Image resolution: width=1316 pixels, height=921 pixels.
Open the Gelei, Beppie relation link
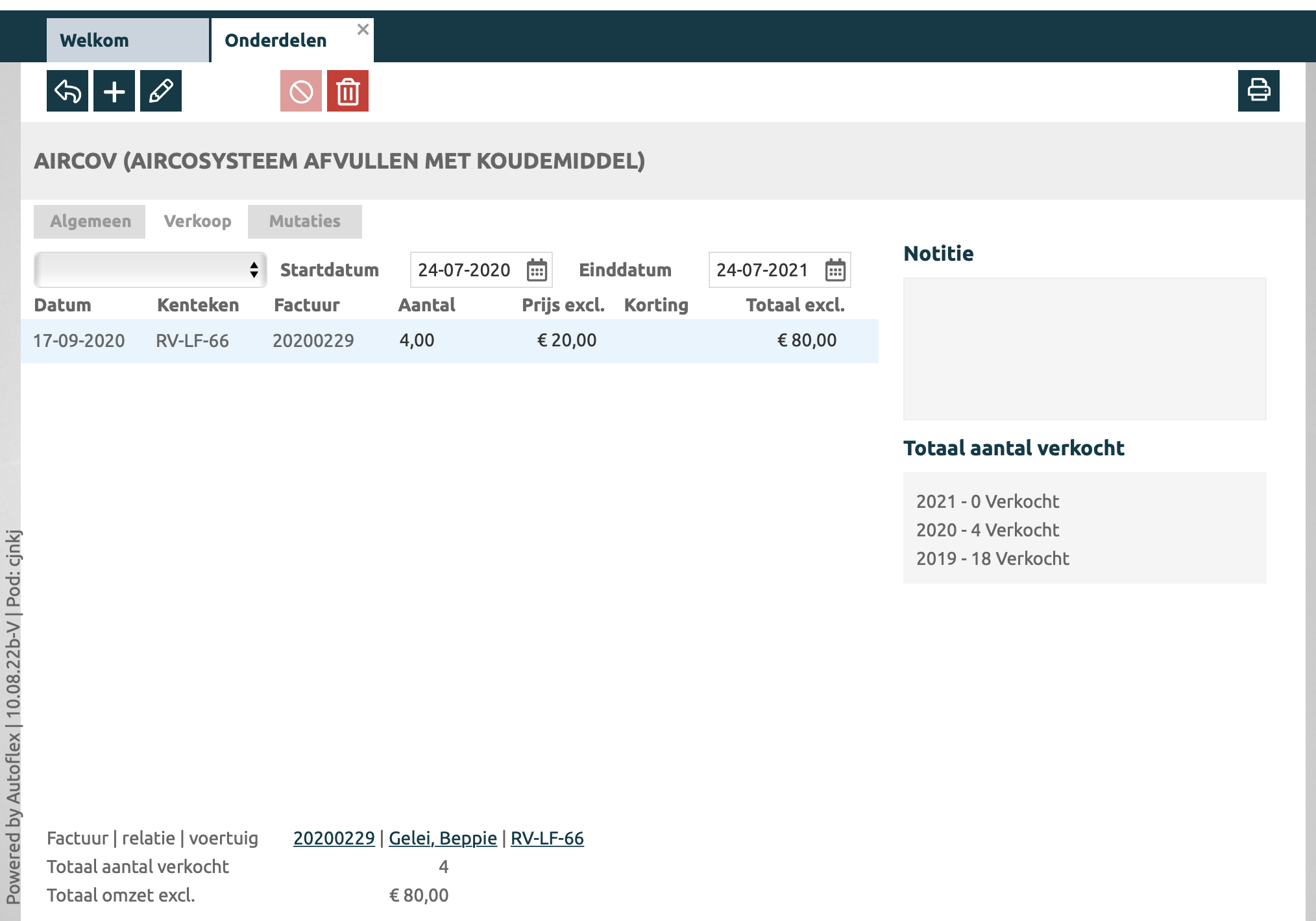click(x=443, y=838)
